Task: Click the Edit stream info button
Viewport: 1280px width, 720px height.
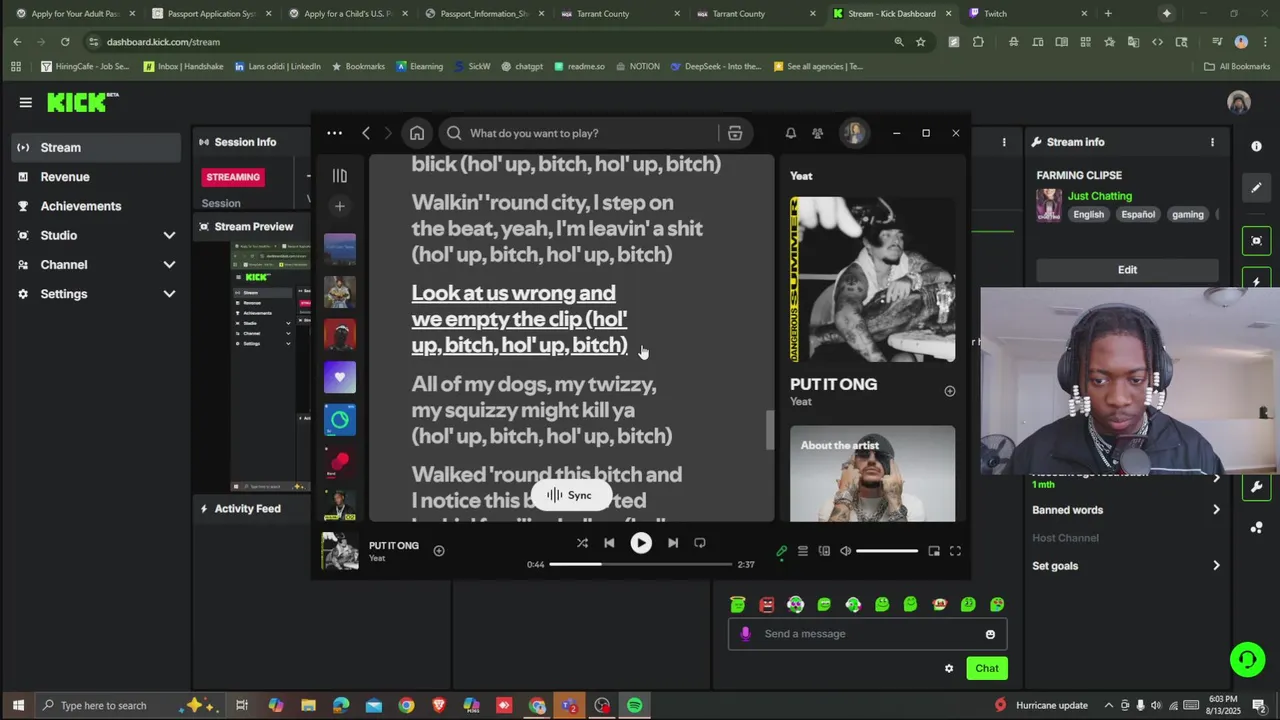Action: (x=1127, y=270)
